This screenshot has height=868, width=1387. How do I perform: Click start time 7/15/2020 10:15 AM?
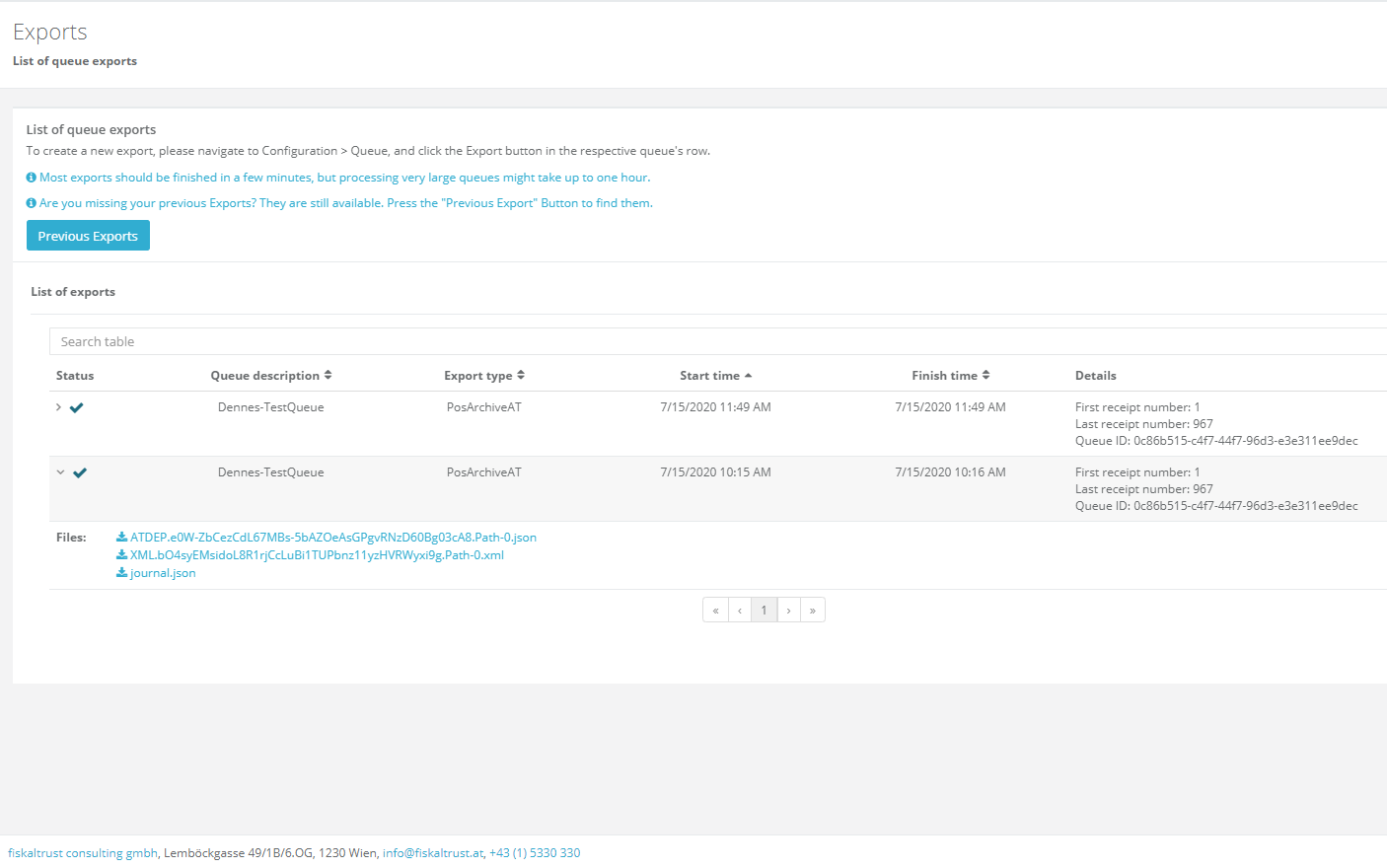click(715, 472)
